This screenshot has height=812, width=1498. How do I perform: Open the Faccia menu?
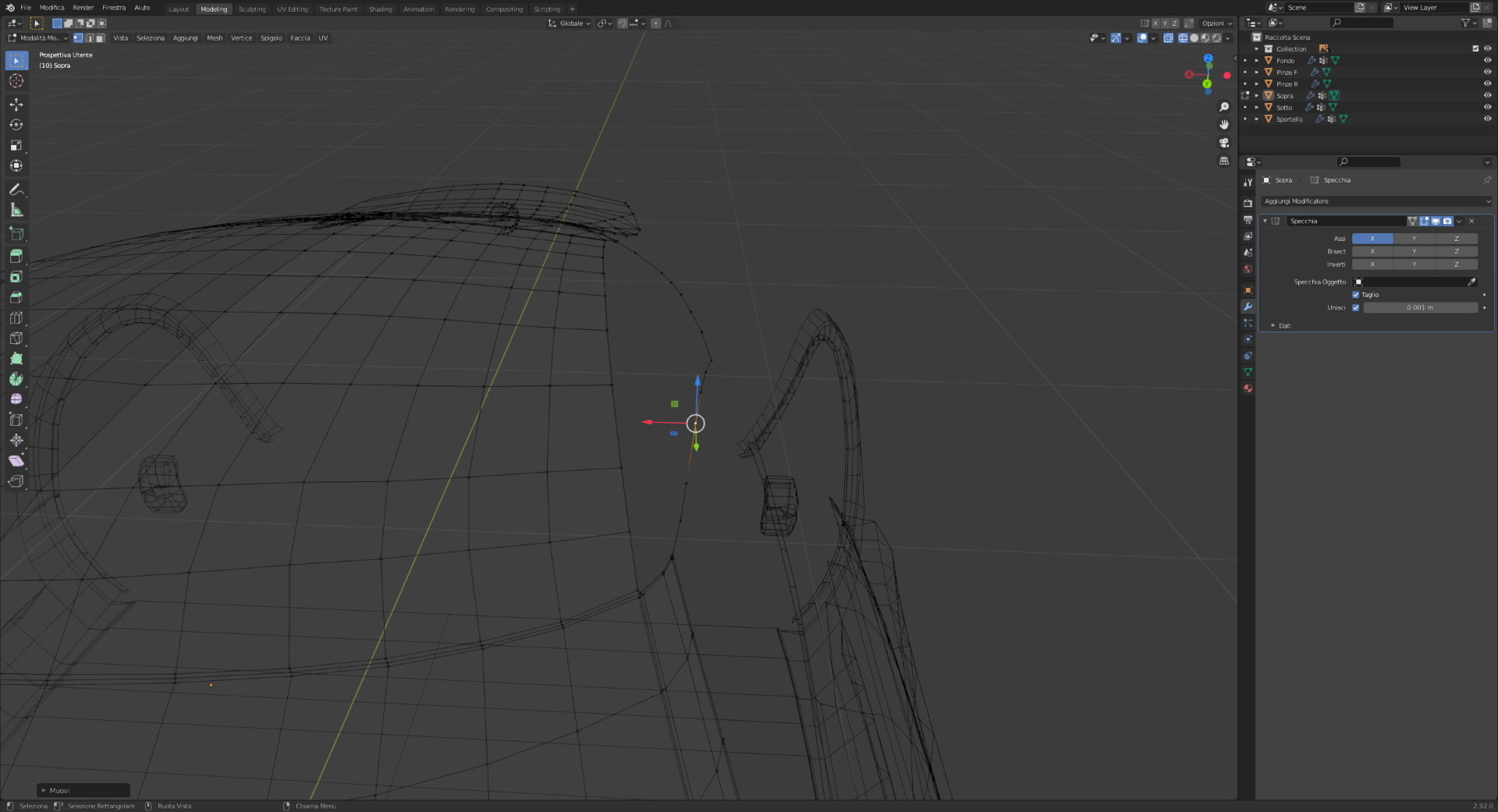point(300,37)
